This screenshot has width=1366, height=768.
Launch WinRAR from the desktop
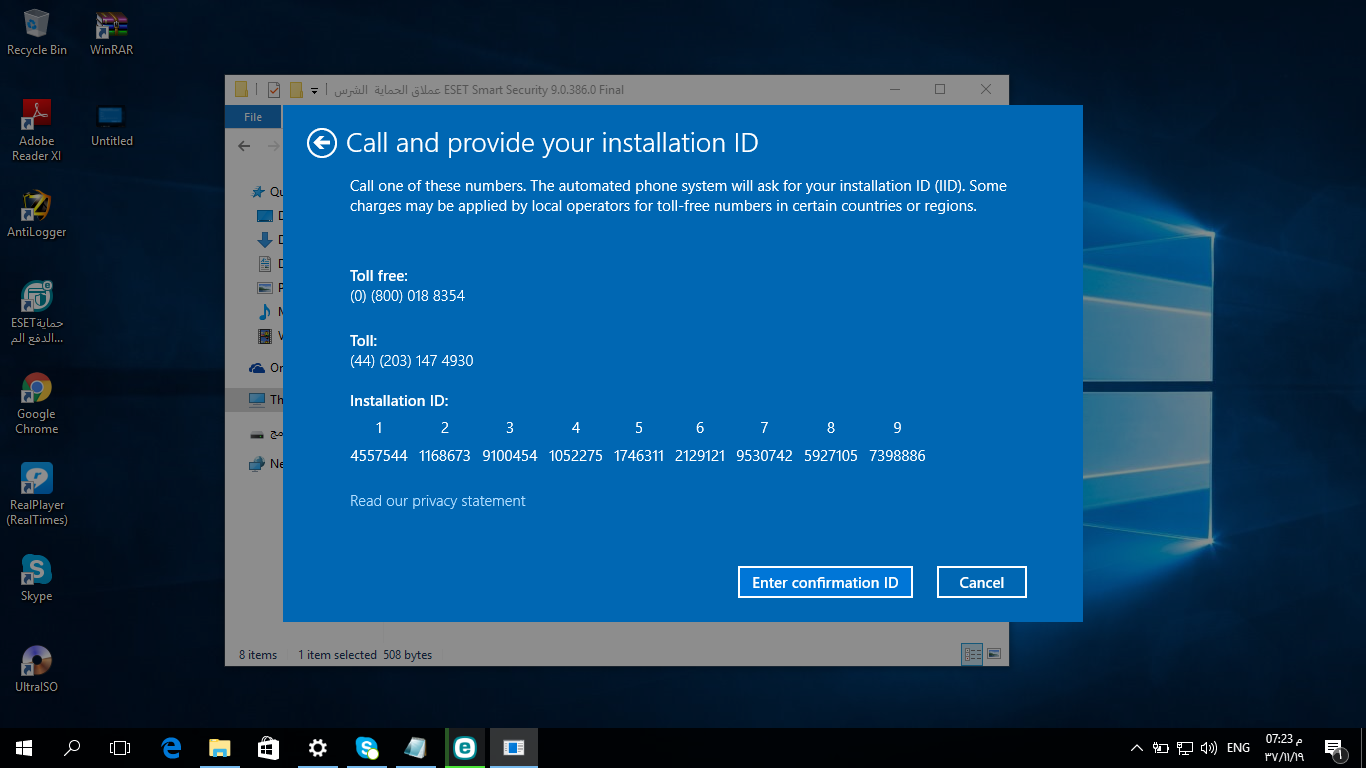(112, 32)
